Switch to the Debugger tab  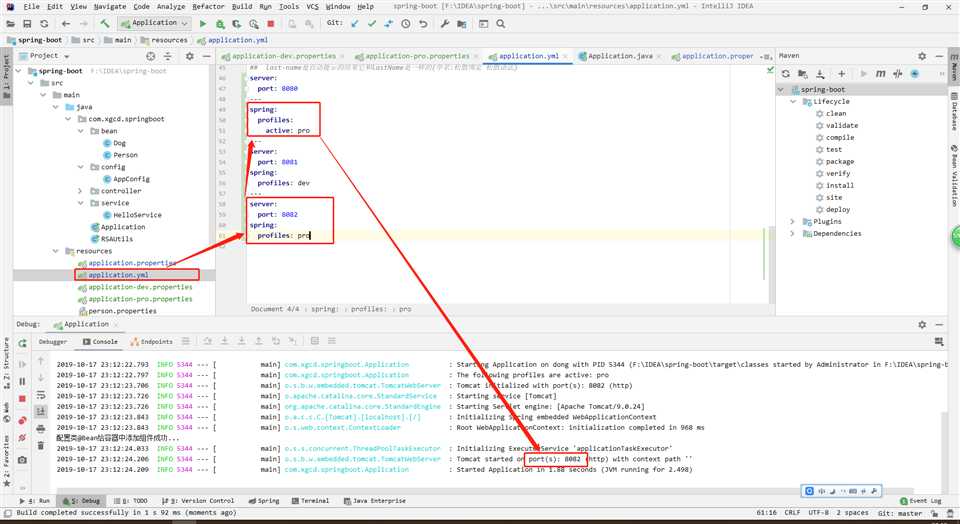tap(53, 342)
